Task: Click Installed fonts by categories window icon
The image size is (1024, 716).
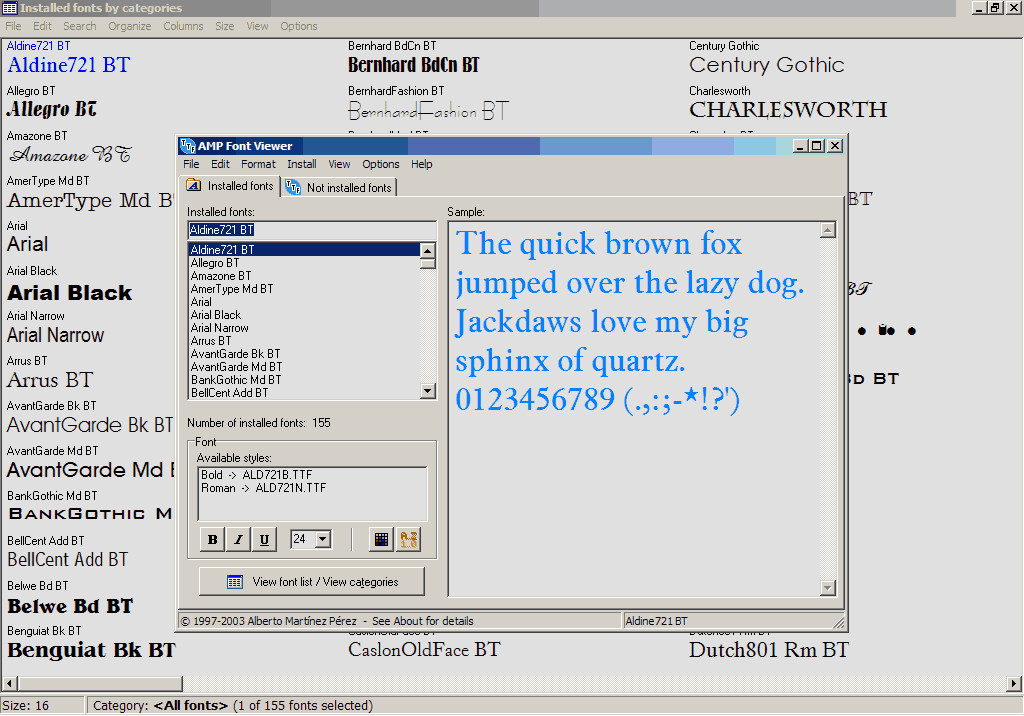Action: [9, 8]
